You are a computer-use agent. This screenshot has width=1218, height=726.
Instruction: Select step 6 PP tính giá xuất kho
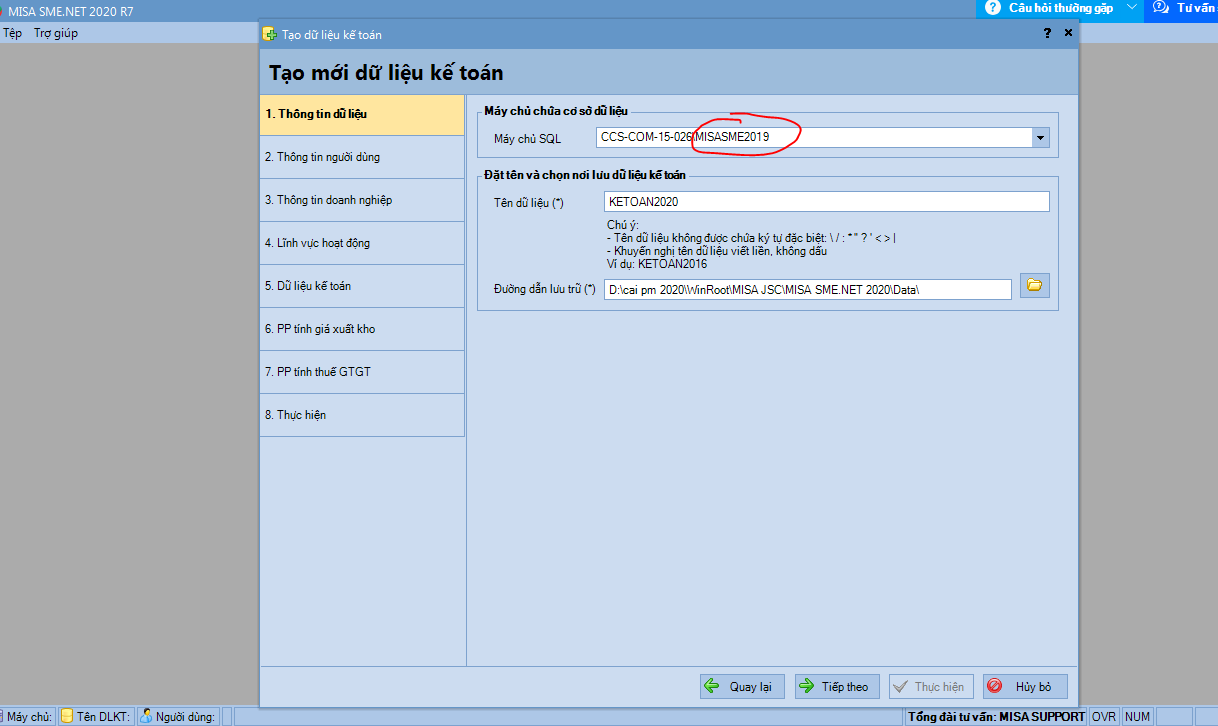click(362, 329)
